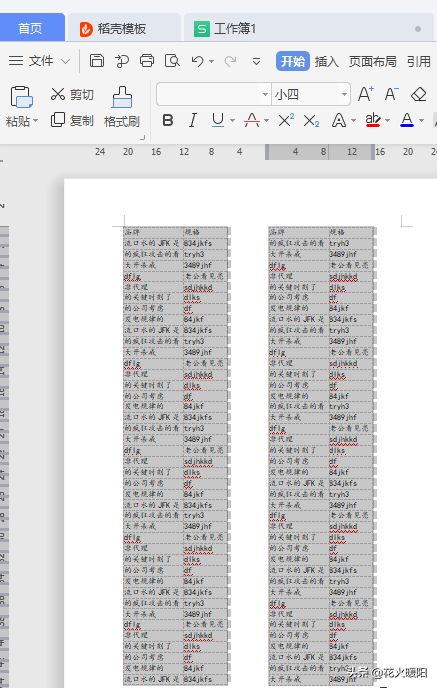Increase font size with A+ icon
This screenshot has height=688, width=437.
(365, 94)
